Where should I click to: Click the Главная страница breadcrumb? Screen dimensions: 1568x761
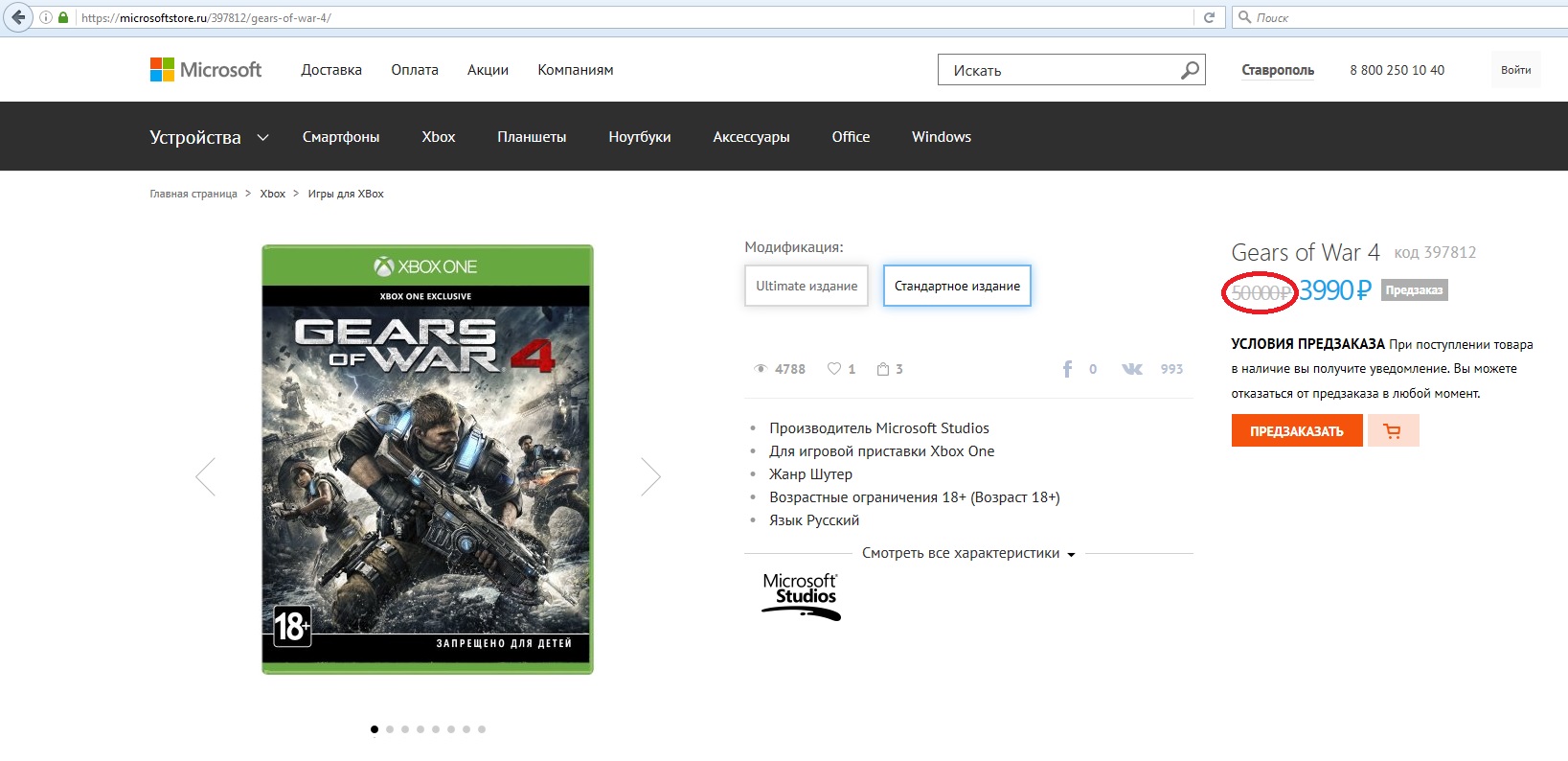tap(193, 194)
